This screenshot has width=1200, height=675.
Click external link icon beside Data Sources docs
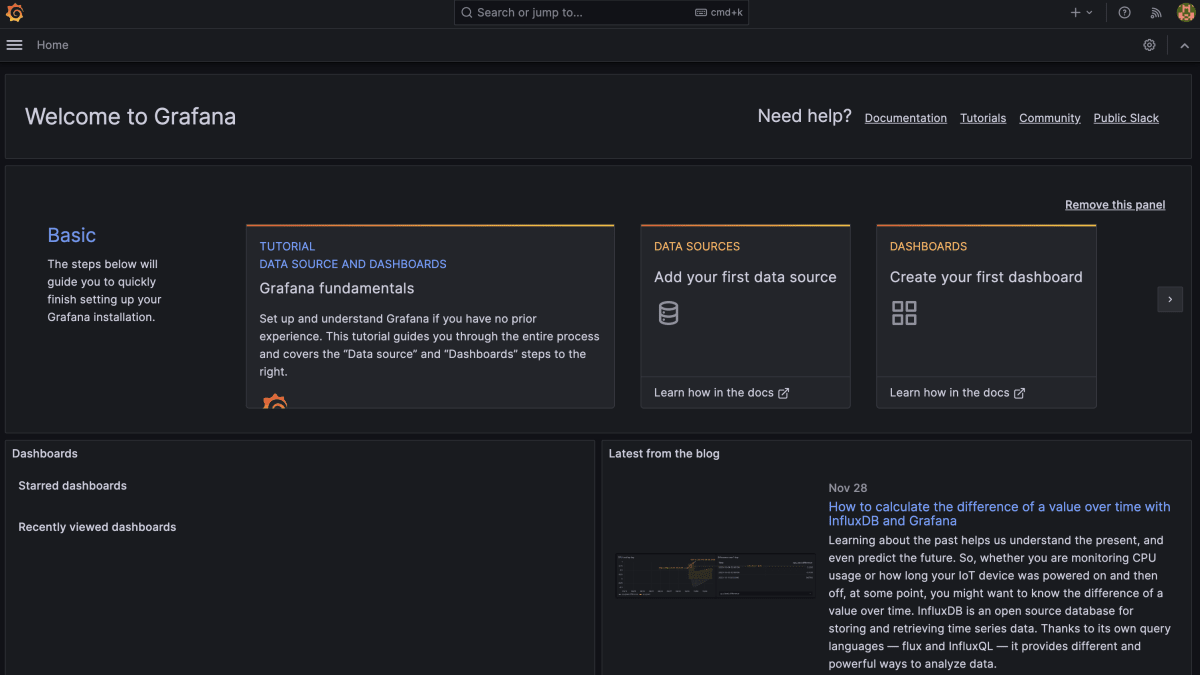pyautogui.click(x=785, y=392)
